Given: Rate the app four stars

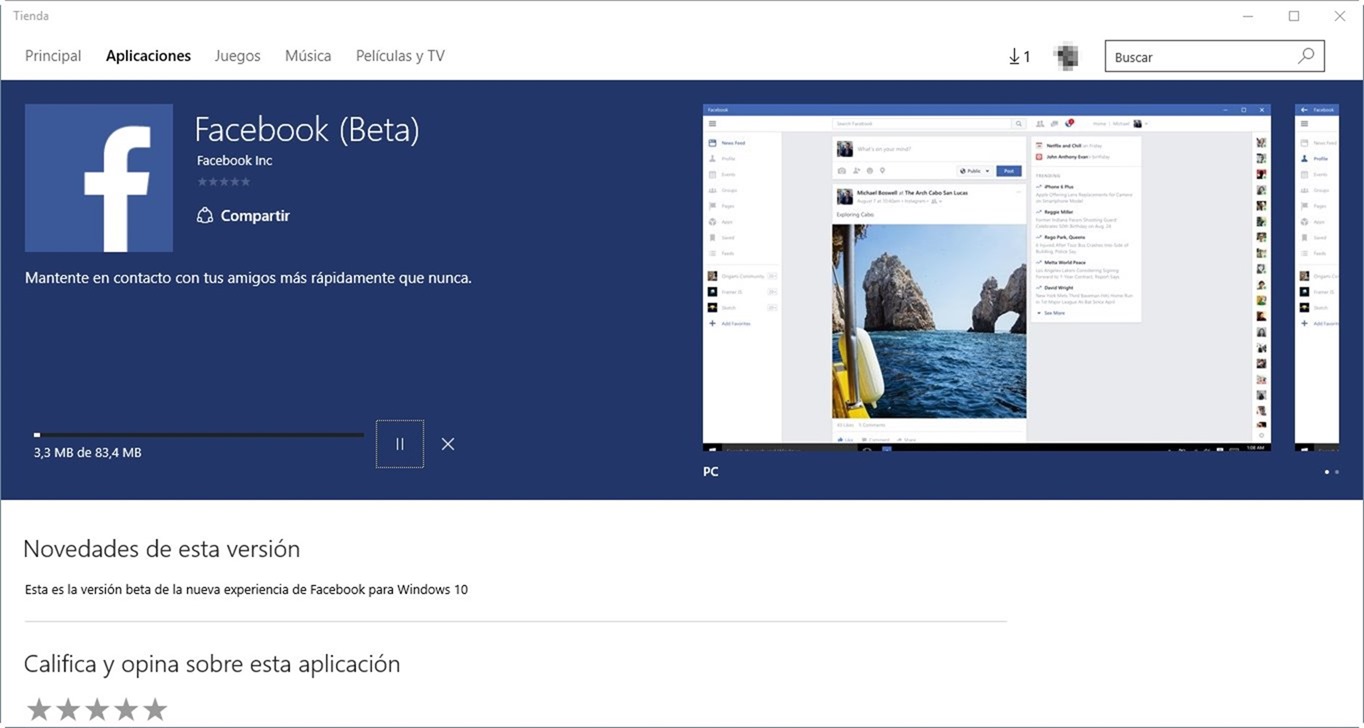Looking at the screenshot, I should [126, 709].
